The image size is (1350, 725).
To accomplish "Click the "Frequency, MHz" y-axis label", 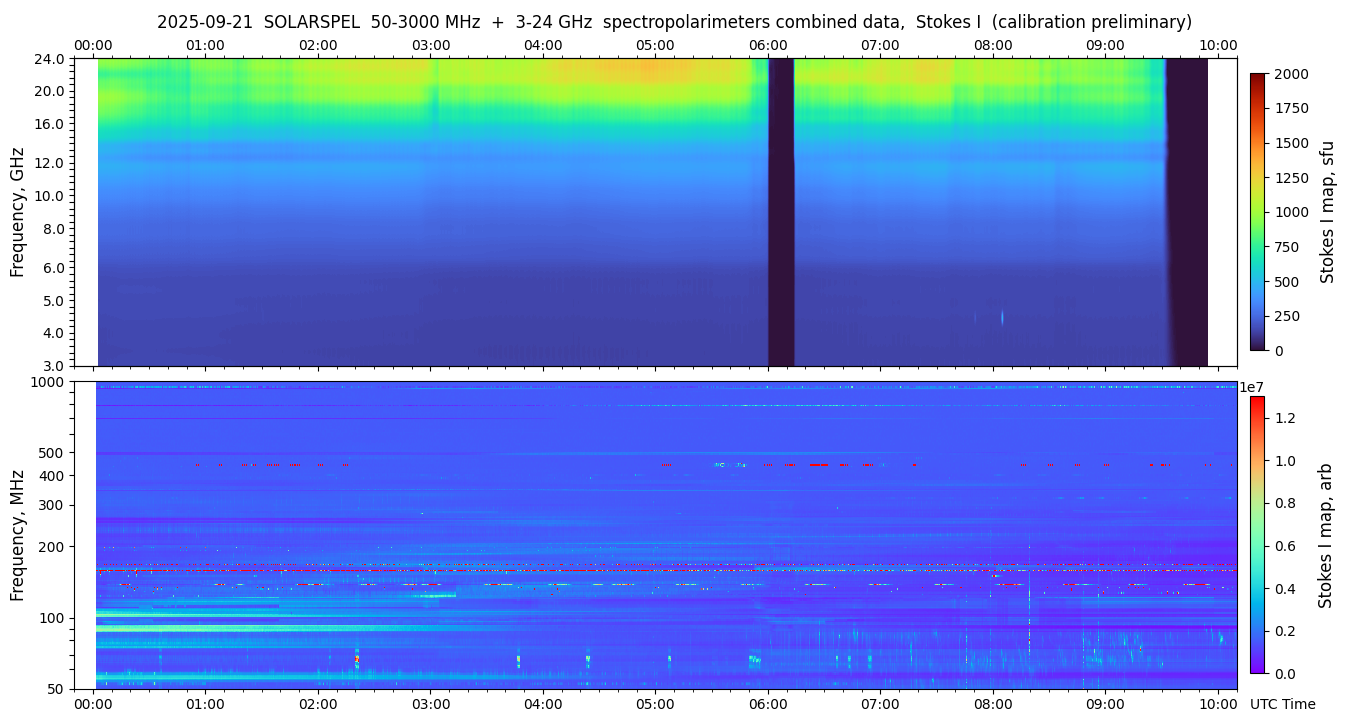I will (x=17, y=535).
